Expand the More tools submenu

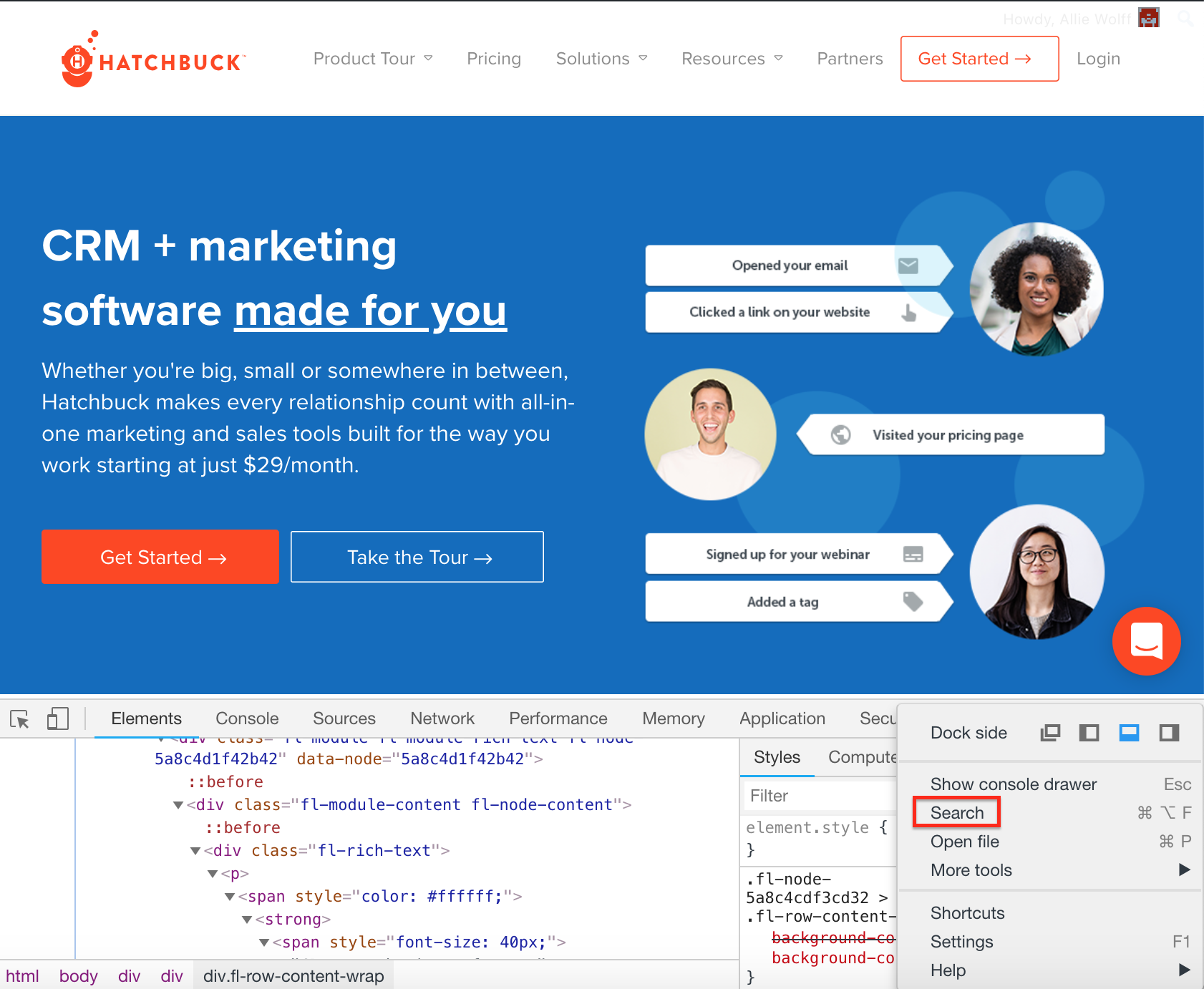pyautogui.click(x=1051, y=870)
